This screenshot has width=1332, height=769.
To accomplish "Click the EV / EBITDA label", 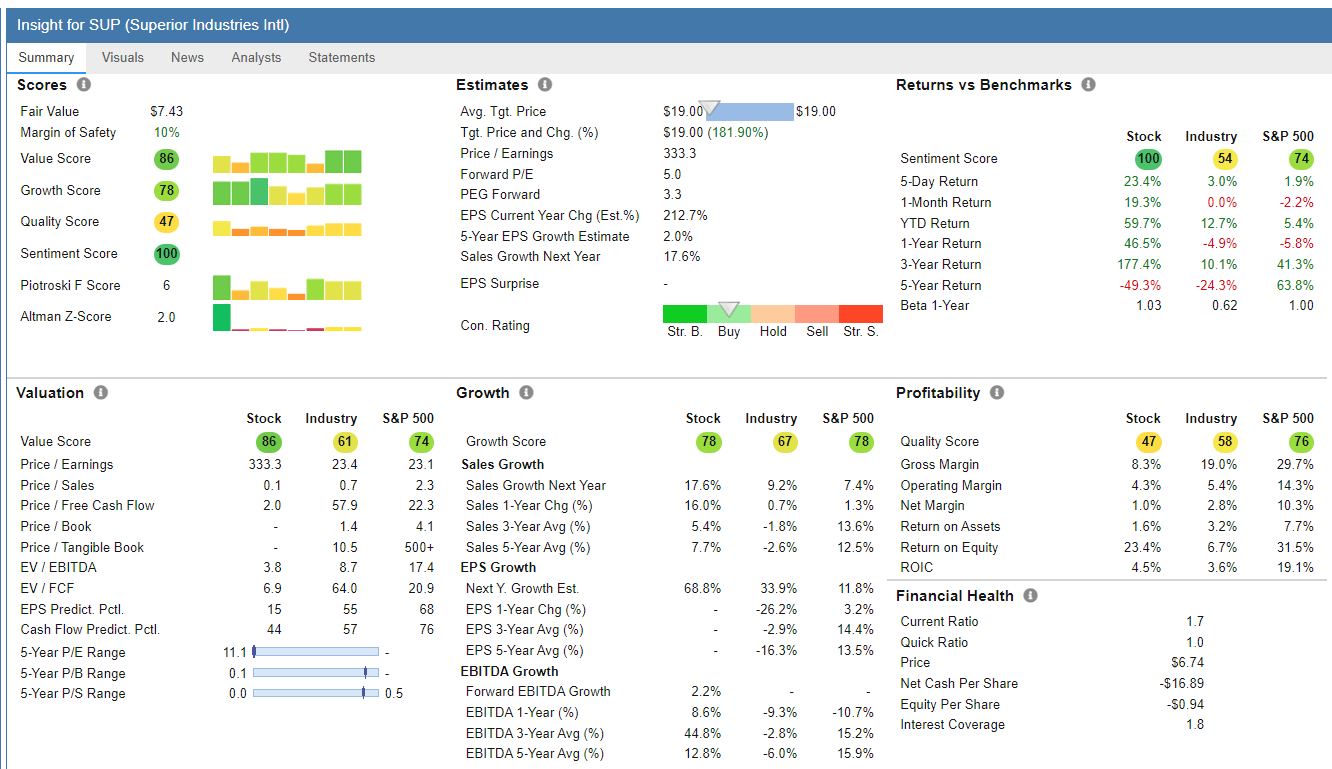I will [59, 568].
